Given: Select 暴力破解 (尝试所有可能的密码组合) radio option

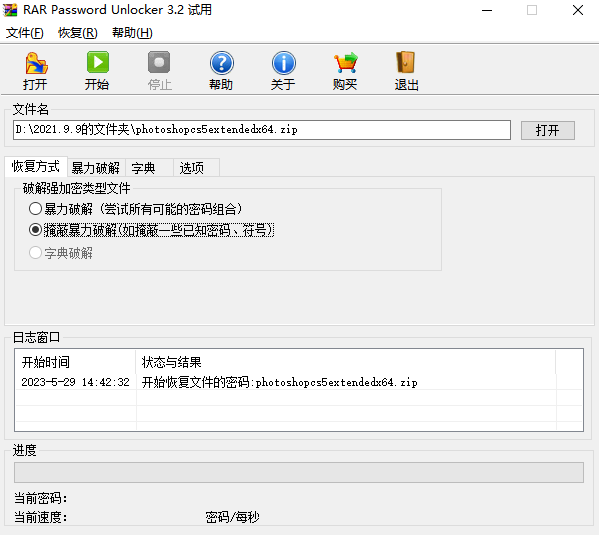Looking at the screenshot, I should tap(136, 209).
